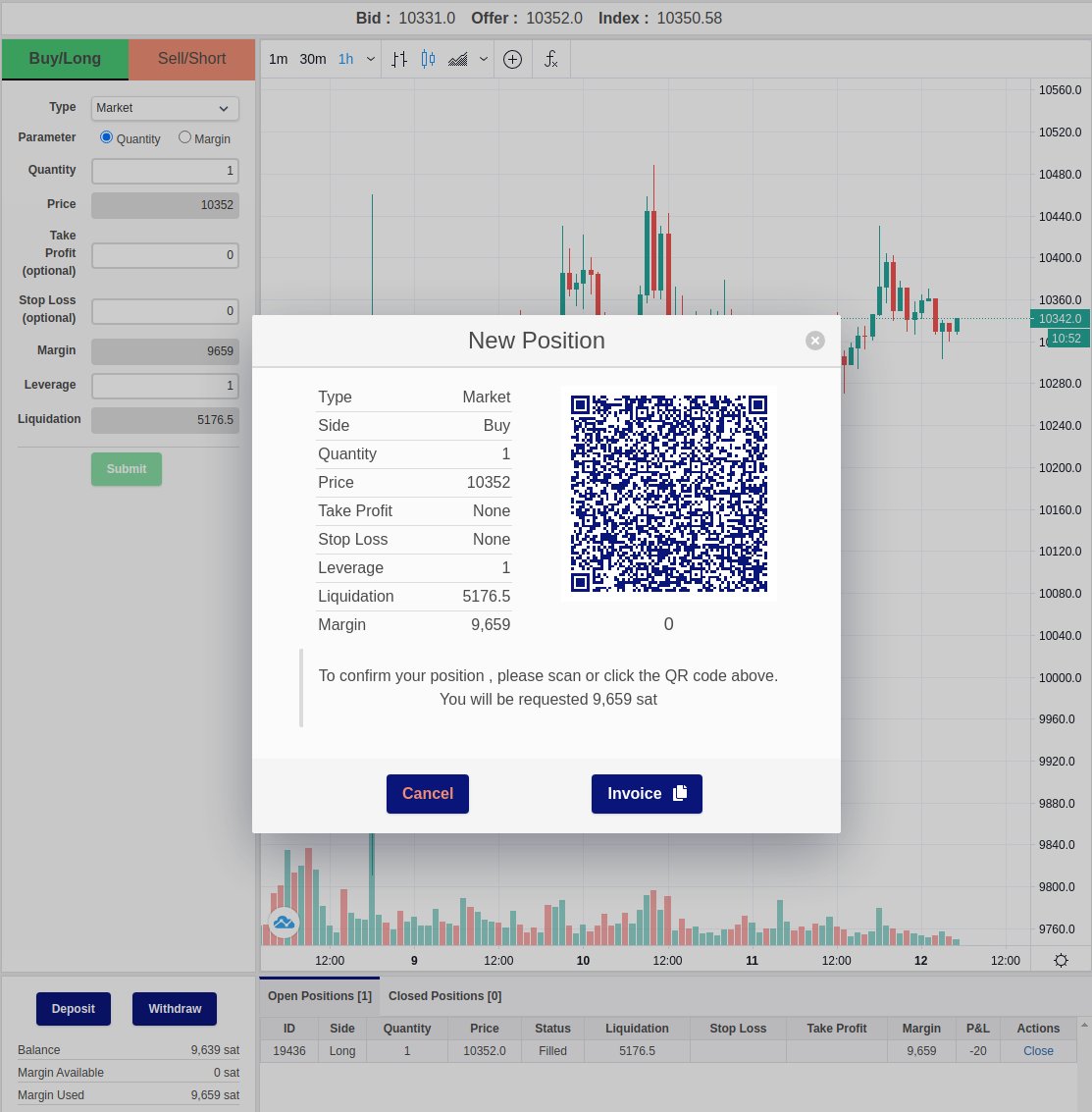1092x1112 pixels.
Task: Click the compare or add symbol icon
Action: (513, 59)
